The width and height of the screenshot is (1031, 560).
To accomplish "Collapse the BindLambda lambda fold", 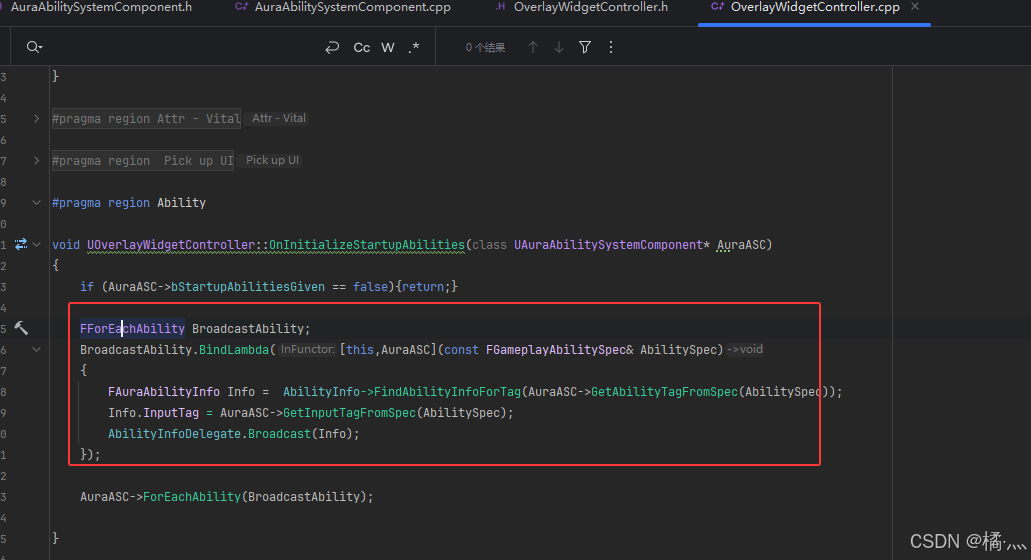I will 37,350.
